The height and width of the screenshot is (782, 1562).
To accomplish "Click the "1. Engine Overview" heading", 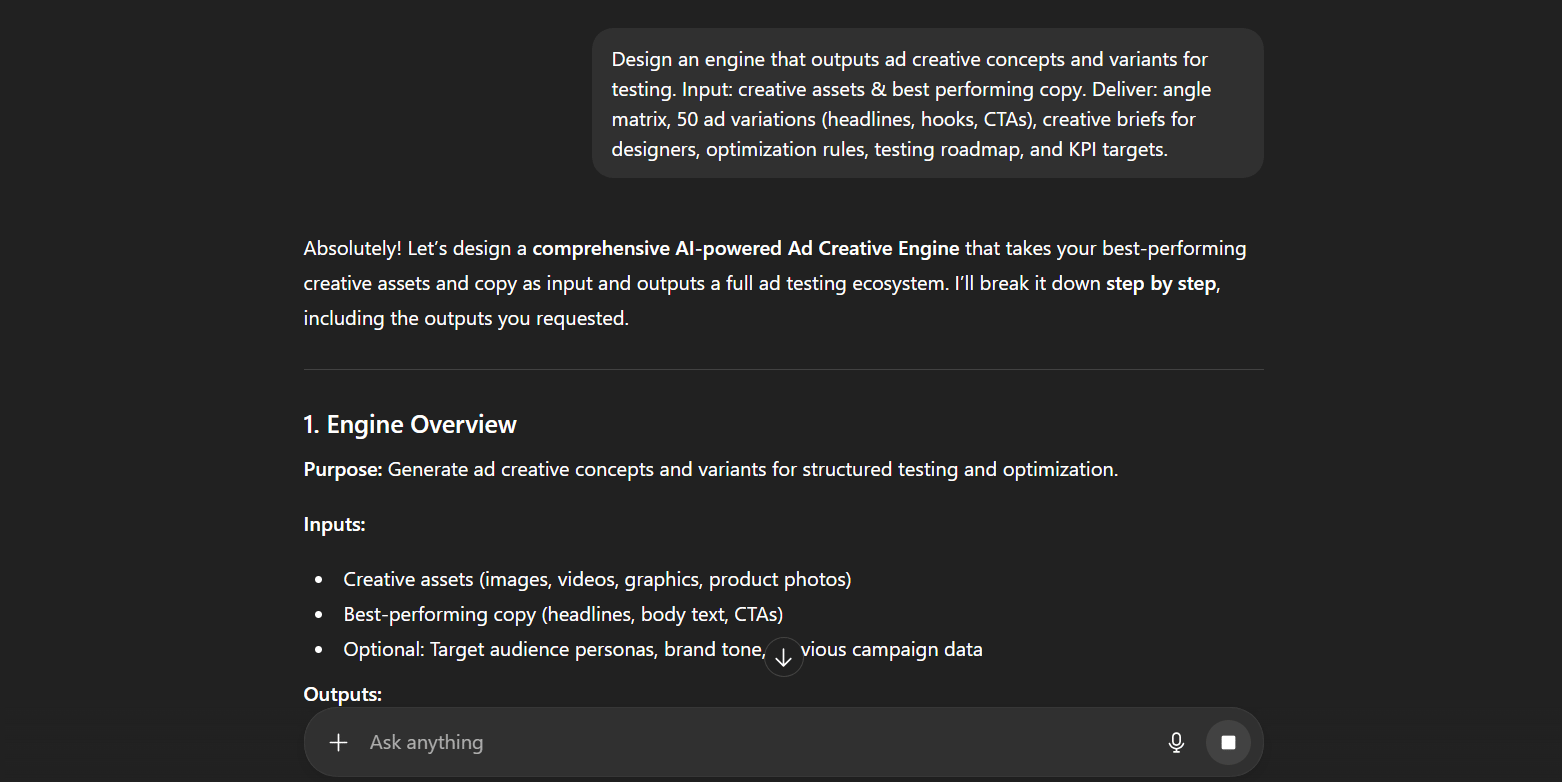I will (410, 424).
